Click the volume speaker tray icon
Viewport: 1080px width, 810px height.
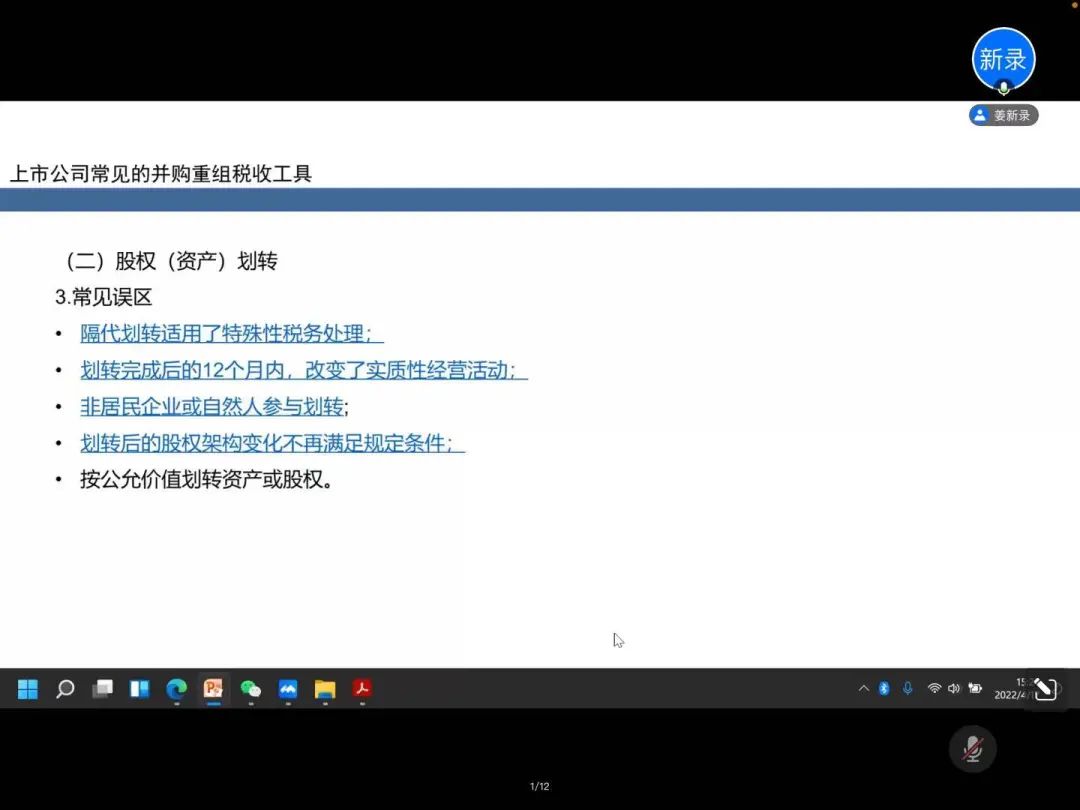[x=954, y=689]
